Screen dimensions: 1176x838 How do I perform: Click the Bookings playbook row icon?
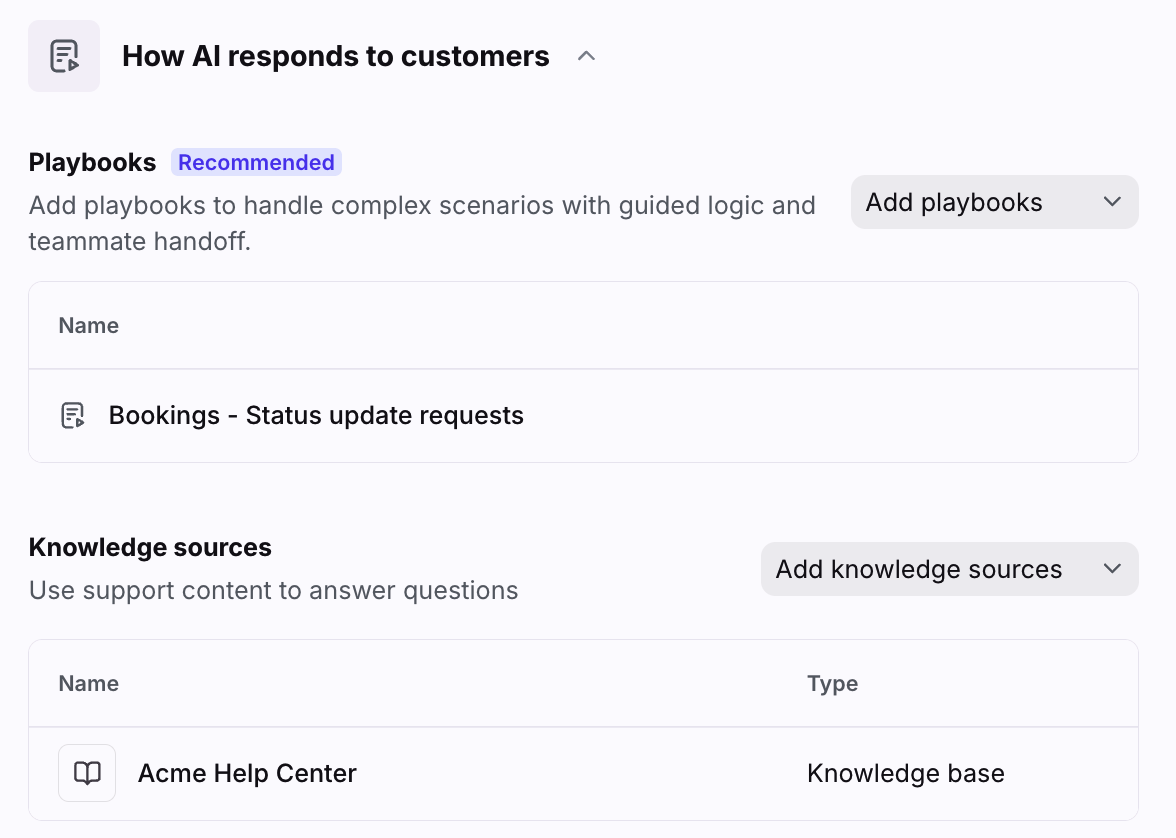(x=73, y=416)
